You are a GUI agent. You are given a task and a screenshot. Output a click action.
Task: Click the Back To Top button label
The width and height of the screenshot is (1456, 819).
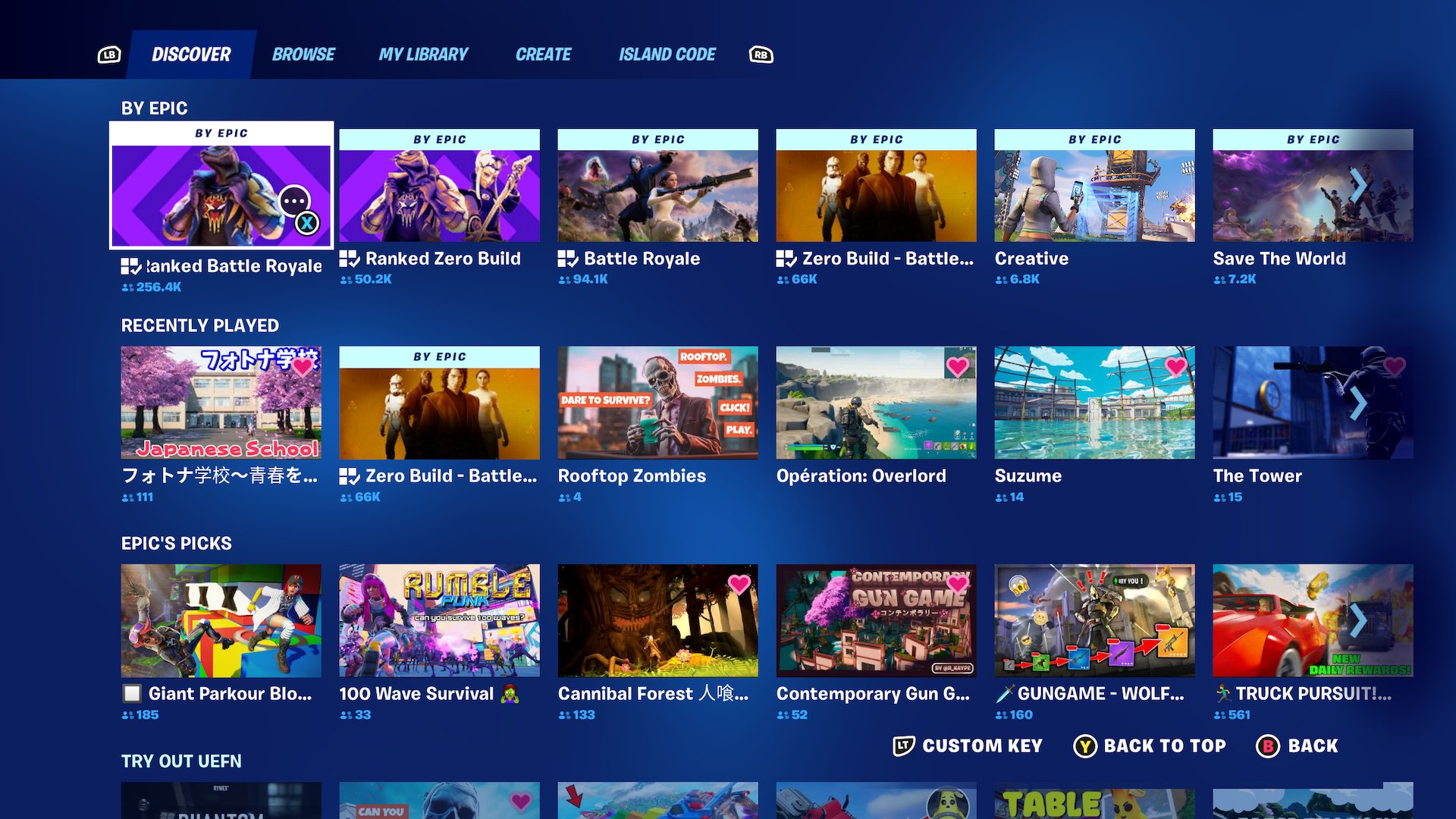coord(1165,746)
